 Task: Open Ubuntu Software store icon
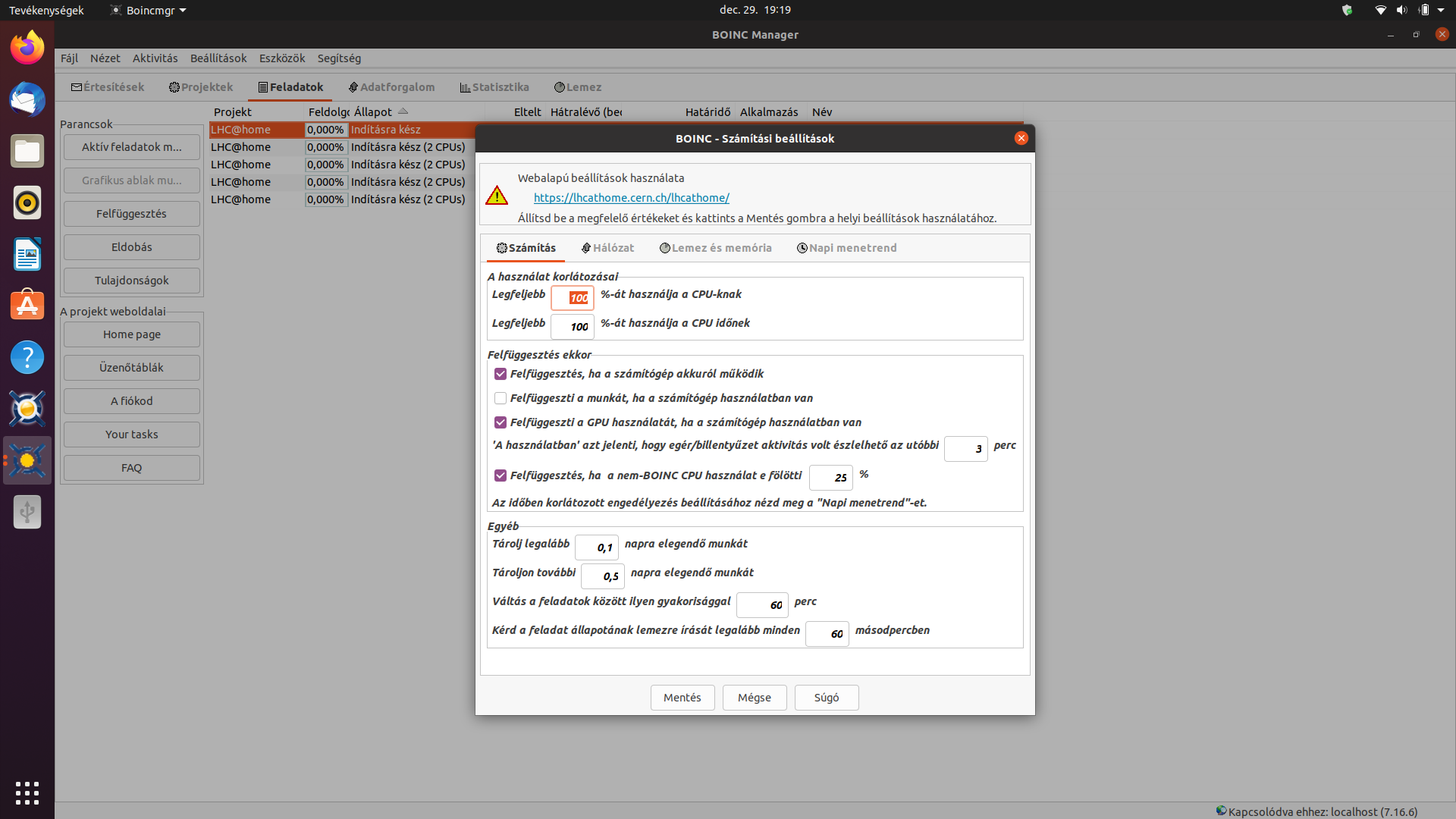(27, 306)
